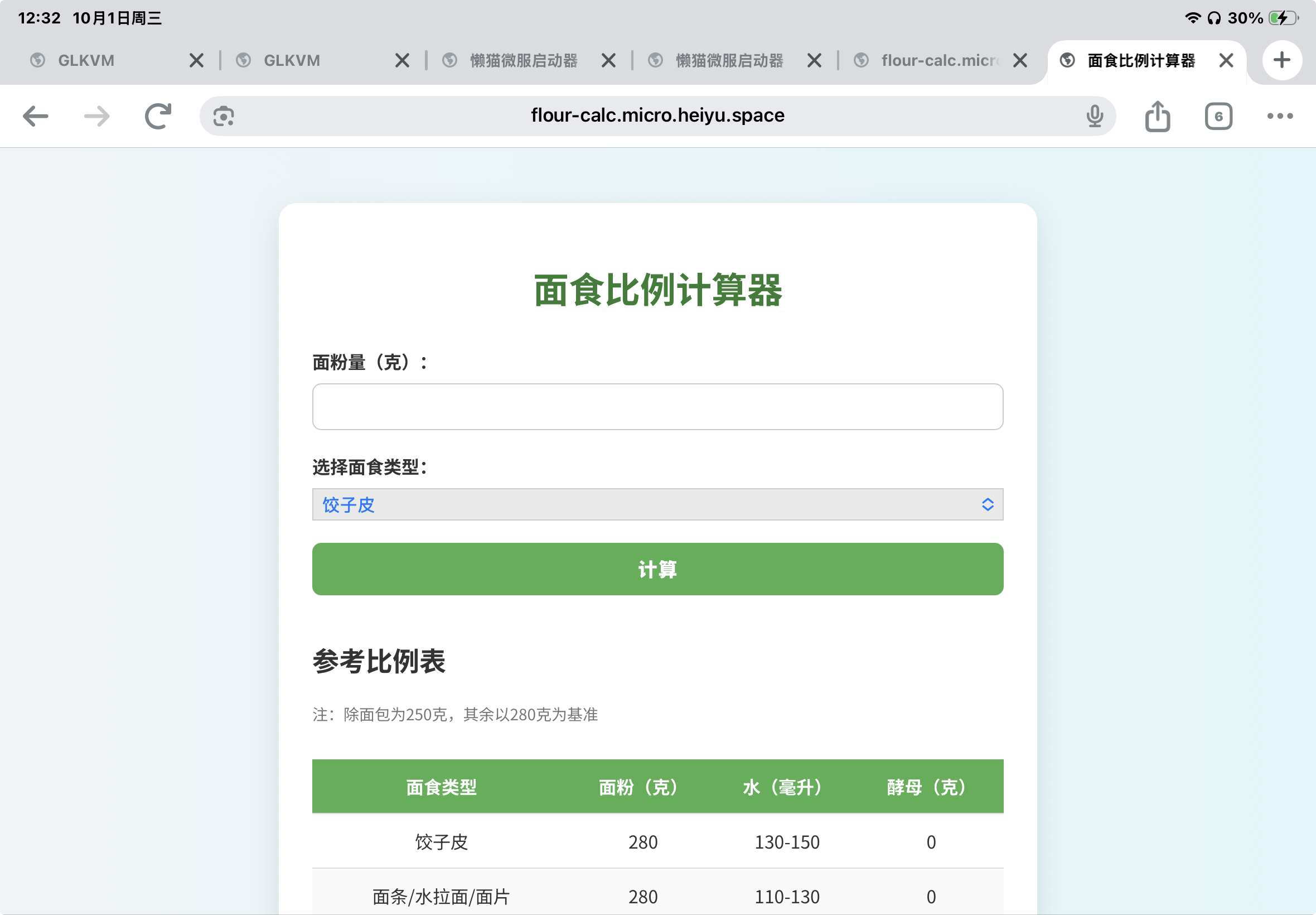Click the Google Lens icon in address bar

(222, 116)
